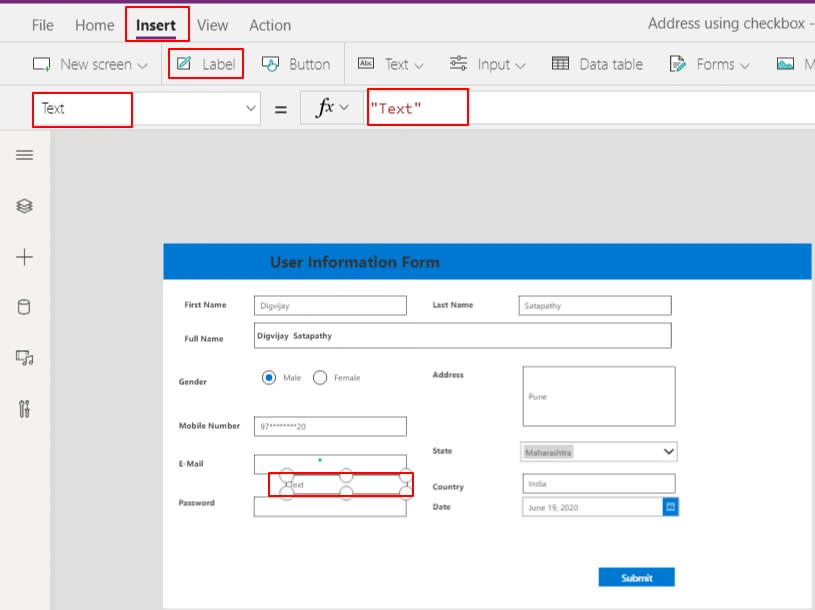Open the date picker calendar icon

(x=671, y=507)
